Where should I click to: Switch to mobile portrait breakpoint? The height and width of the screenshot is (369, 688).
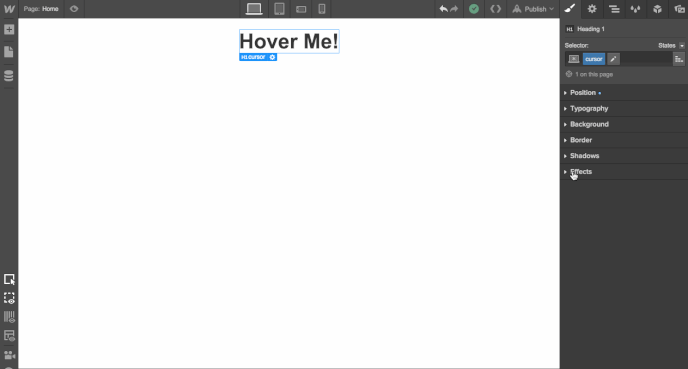pos(322,9)
